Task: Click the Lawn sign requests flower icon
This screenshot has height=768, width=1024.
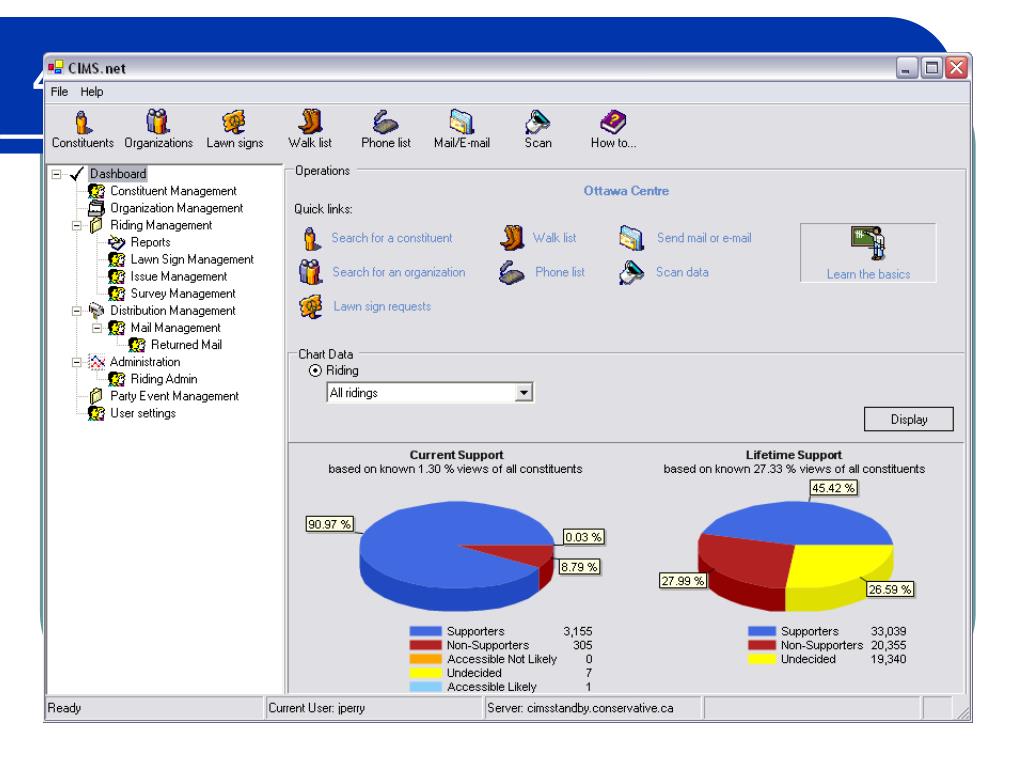Action: tap(311, 306)
